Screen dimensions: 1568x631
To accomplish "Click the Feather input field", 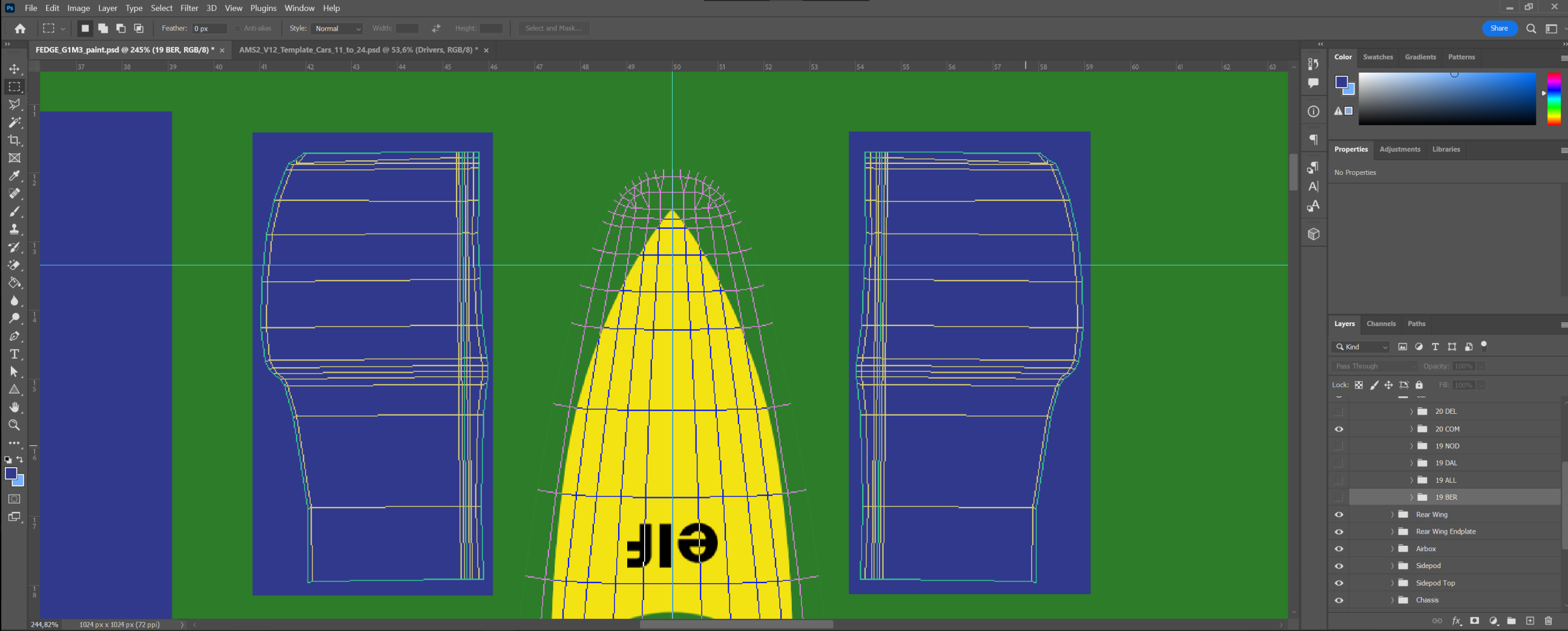I will 209,28.
